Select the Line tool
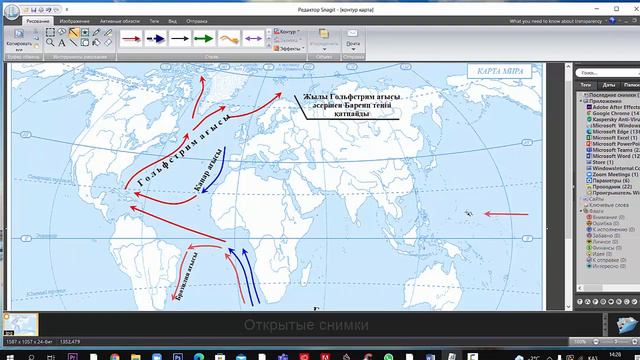The height and width of the screenshot is (360, 640). [x=73, y=42]
